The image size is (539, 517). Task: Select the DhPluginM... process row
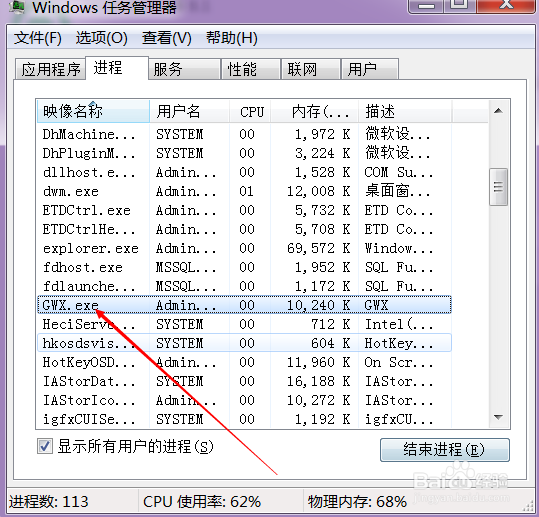point(244,153)
